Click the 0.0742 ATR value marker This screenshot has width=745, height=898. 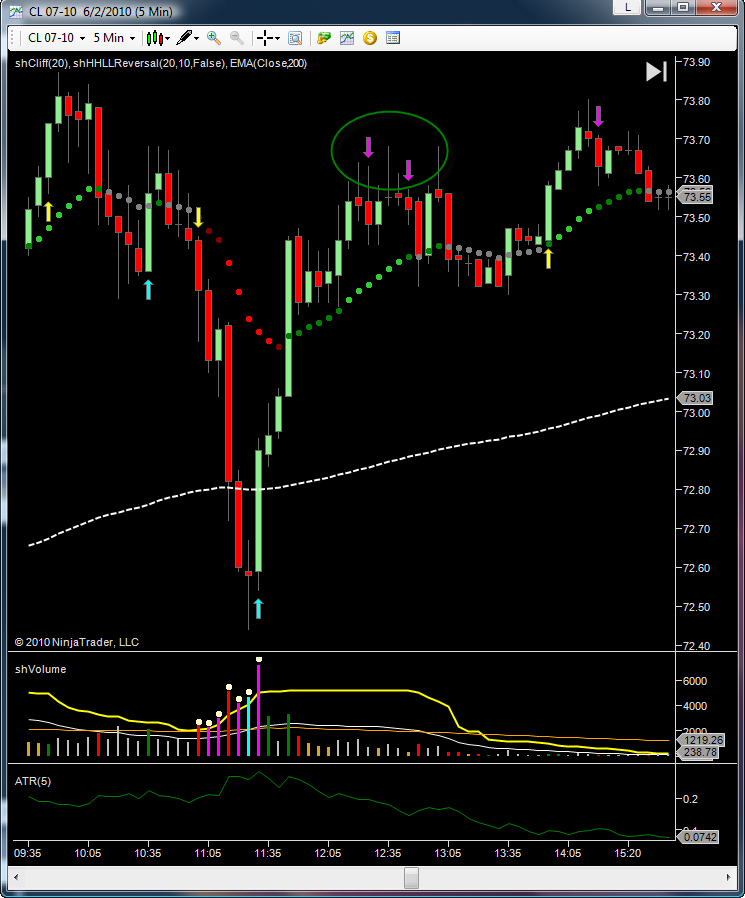699,837
